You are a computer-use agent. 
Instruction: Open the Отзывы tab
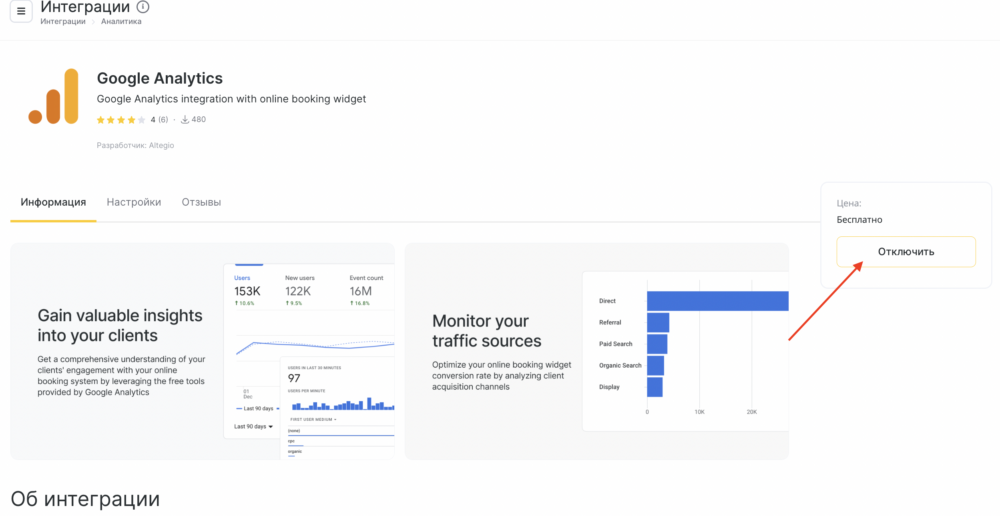click(x=201, y=202)
